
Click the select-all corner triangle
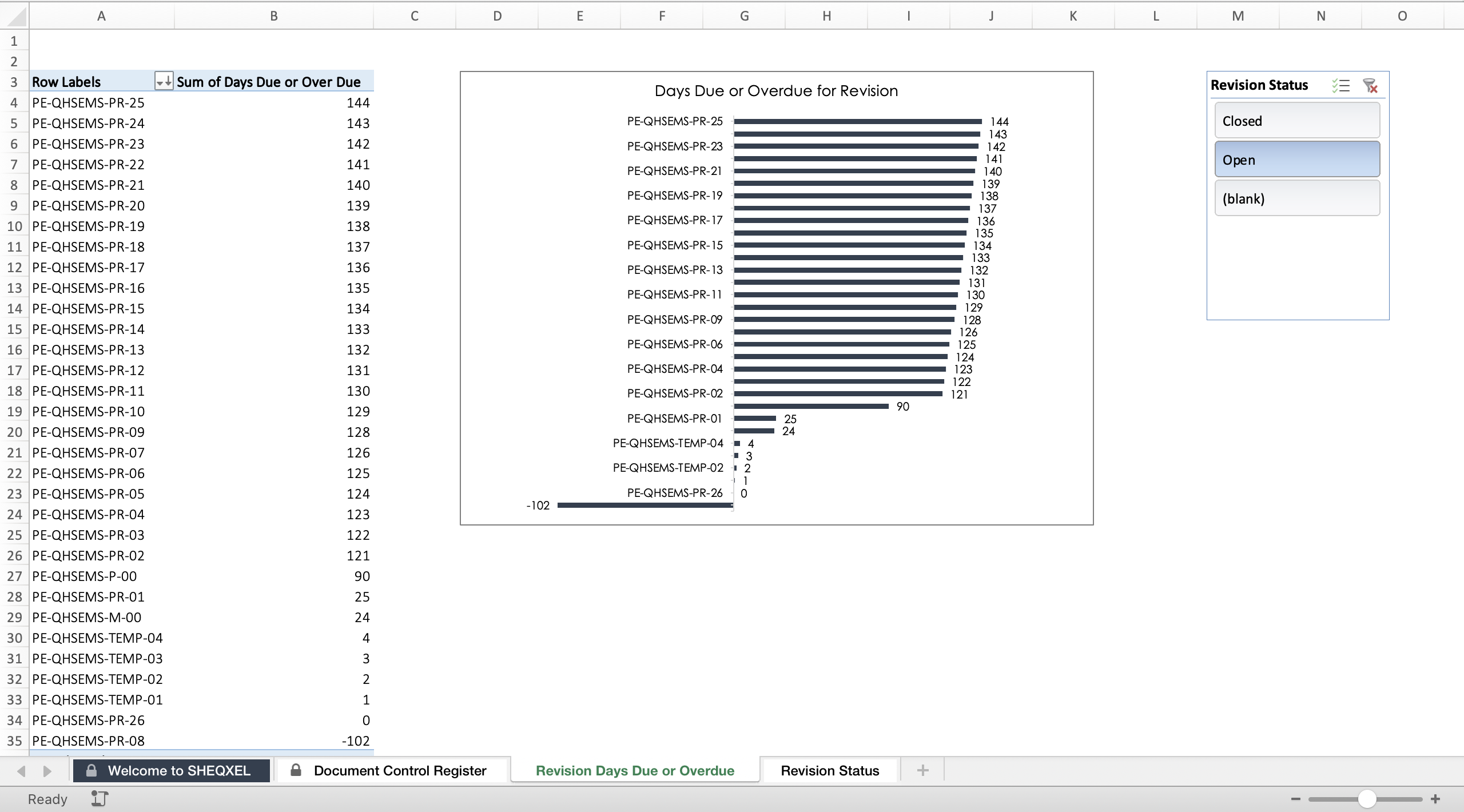tap(16, 16)
